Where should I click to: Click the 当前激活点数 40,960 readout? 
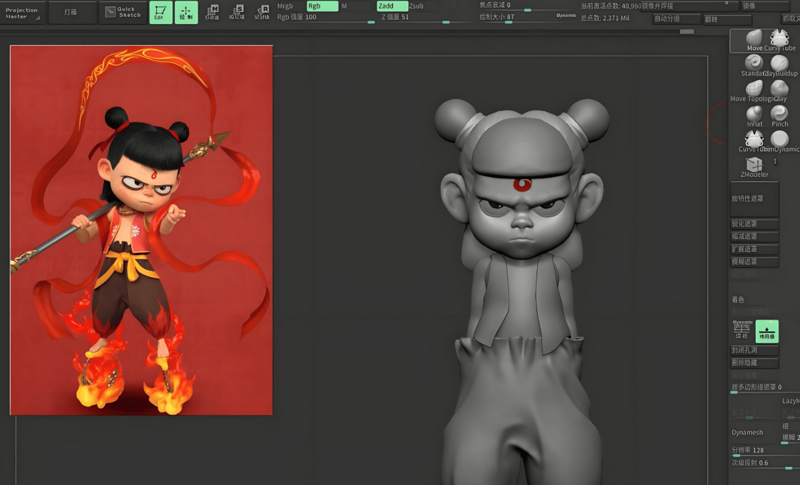pyautogui.click(x=612, y=6)
